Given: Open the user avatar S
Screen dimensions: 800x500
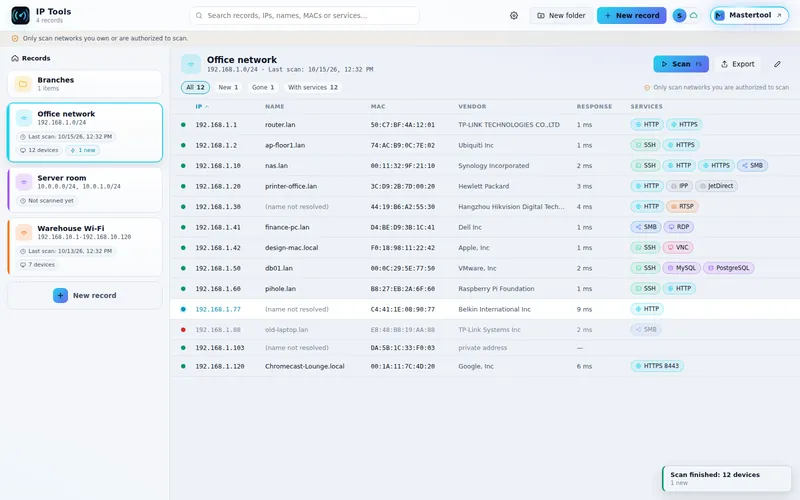Looking at the screenshot, I should 679,15.
